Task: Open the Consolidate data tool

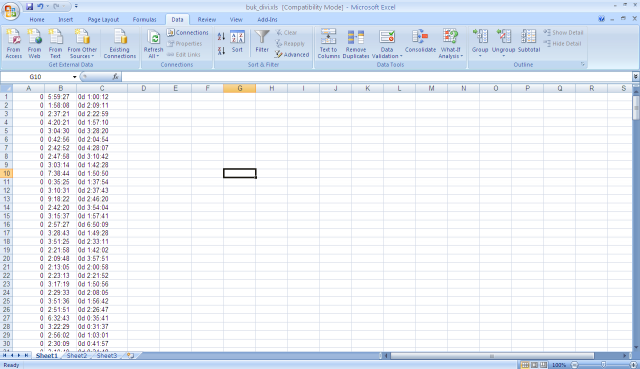Action: point(420,41)
